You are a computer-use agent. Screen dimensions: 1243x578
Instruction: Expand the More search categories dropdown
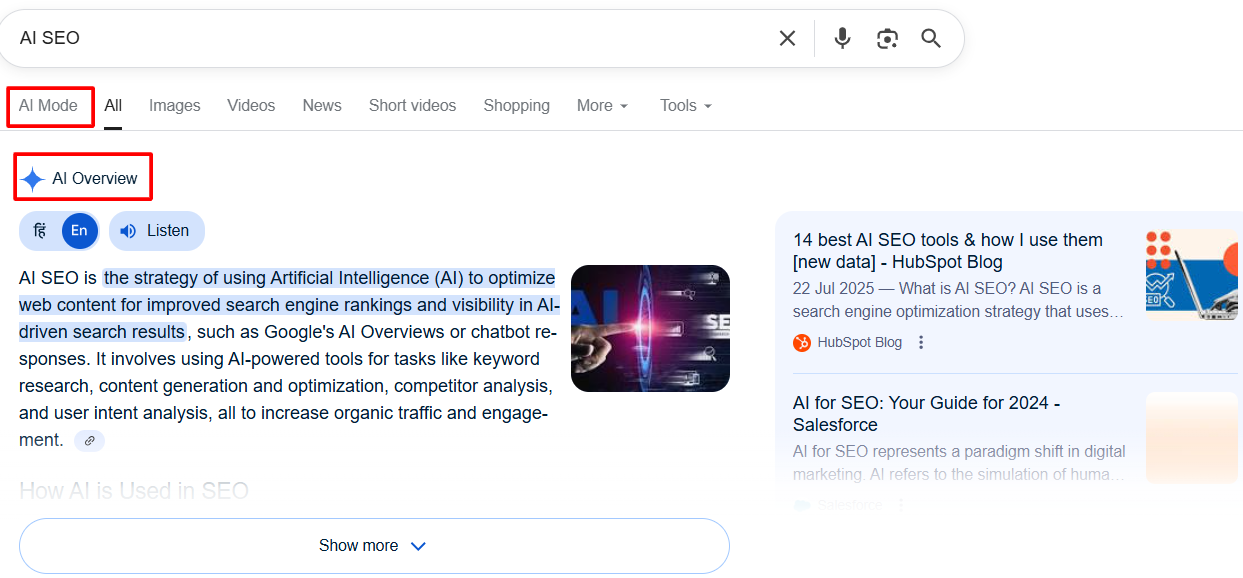coord(602,106)
